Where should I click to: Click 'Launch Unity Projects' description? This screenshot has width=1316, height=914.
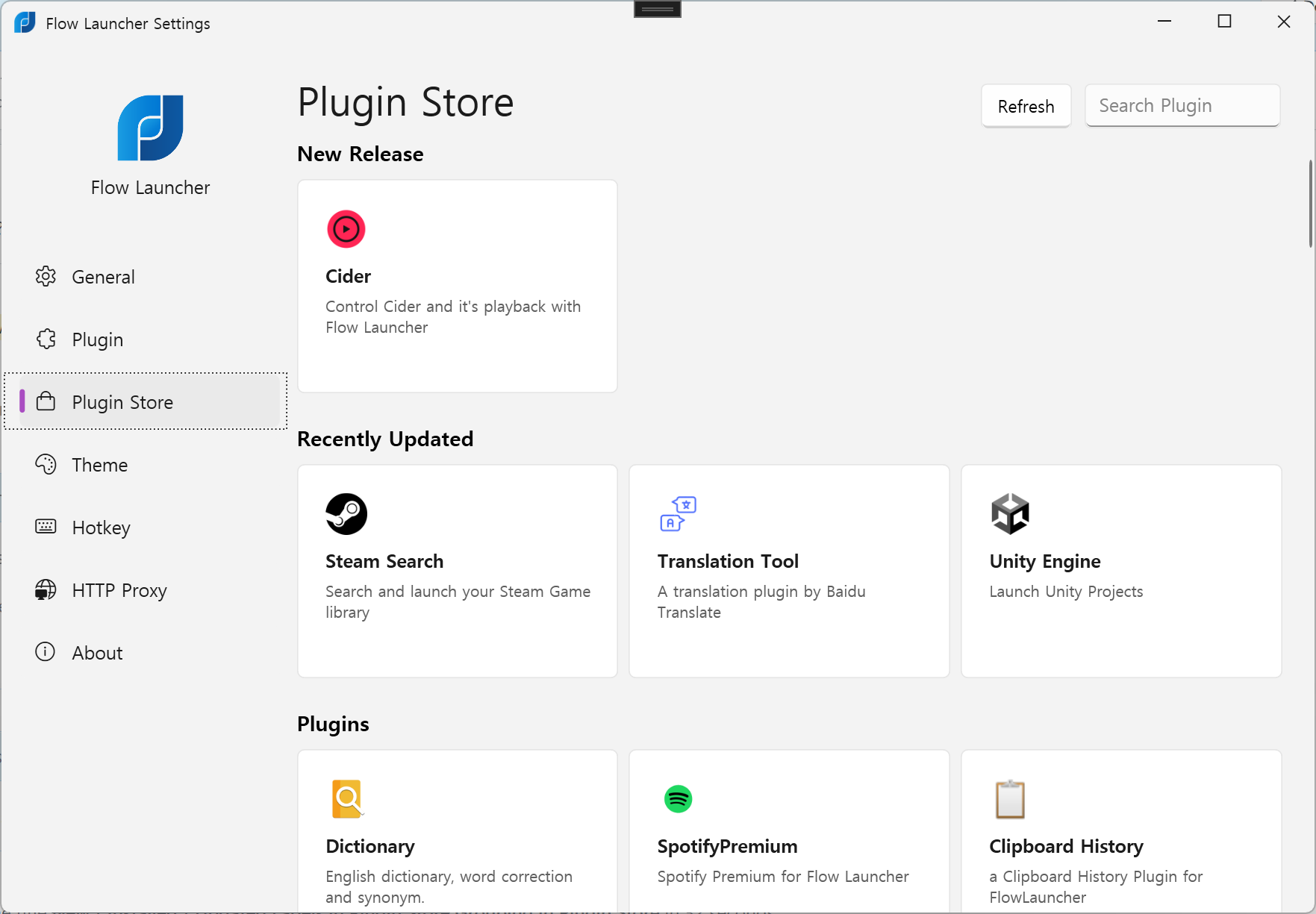(x=1066, y=592)
